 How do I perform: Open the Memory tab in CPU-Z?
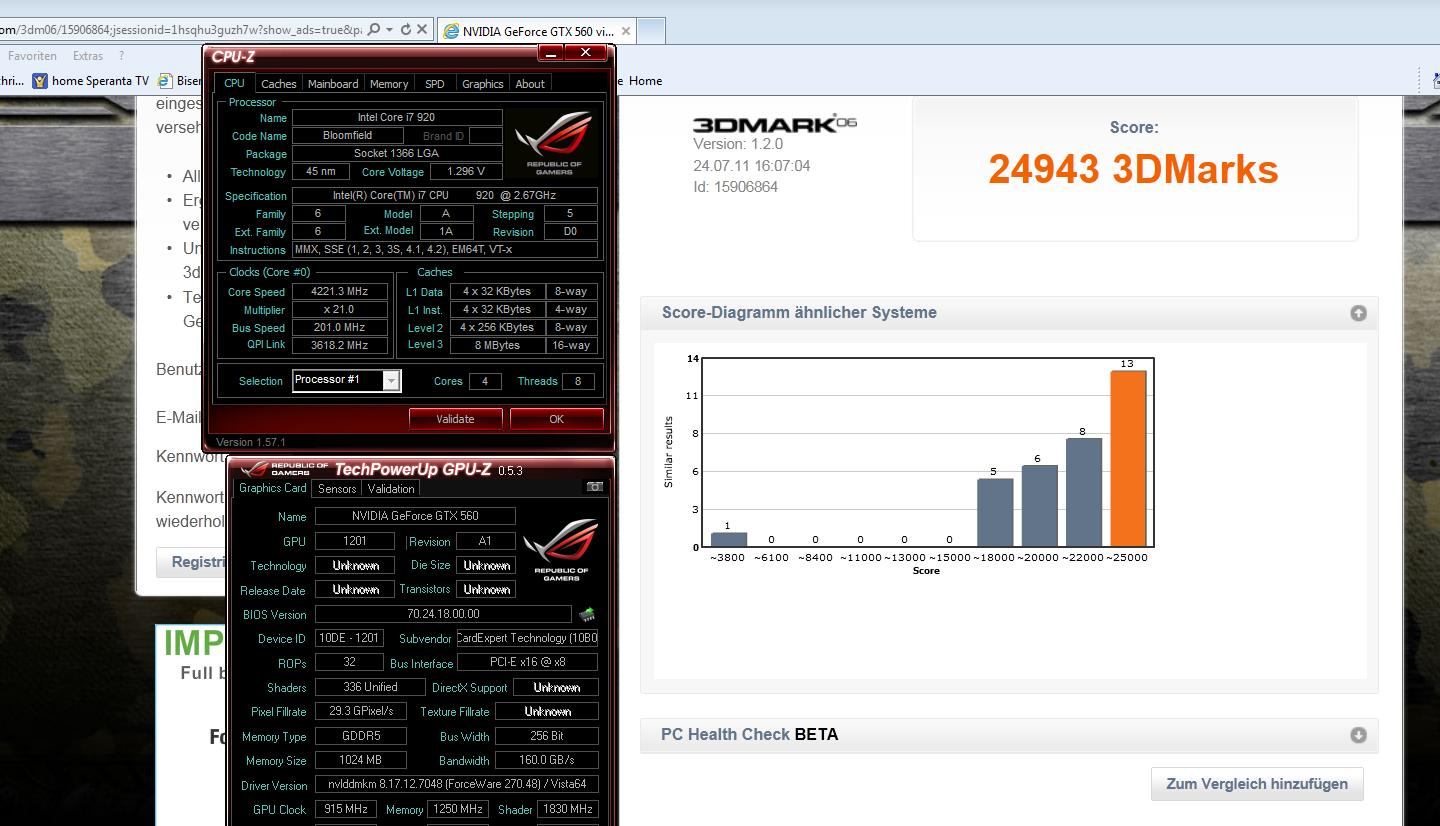click(389, 84)
